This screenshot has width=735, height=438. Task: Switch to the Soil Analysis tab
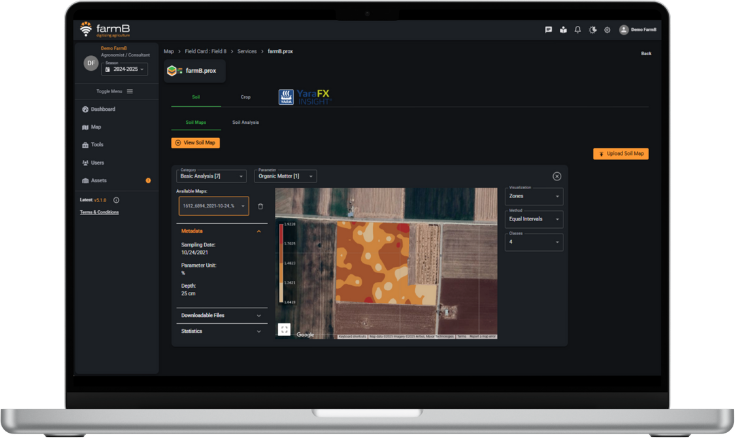[245, 122]
